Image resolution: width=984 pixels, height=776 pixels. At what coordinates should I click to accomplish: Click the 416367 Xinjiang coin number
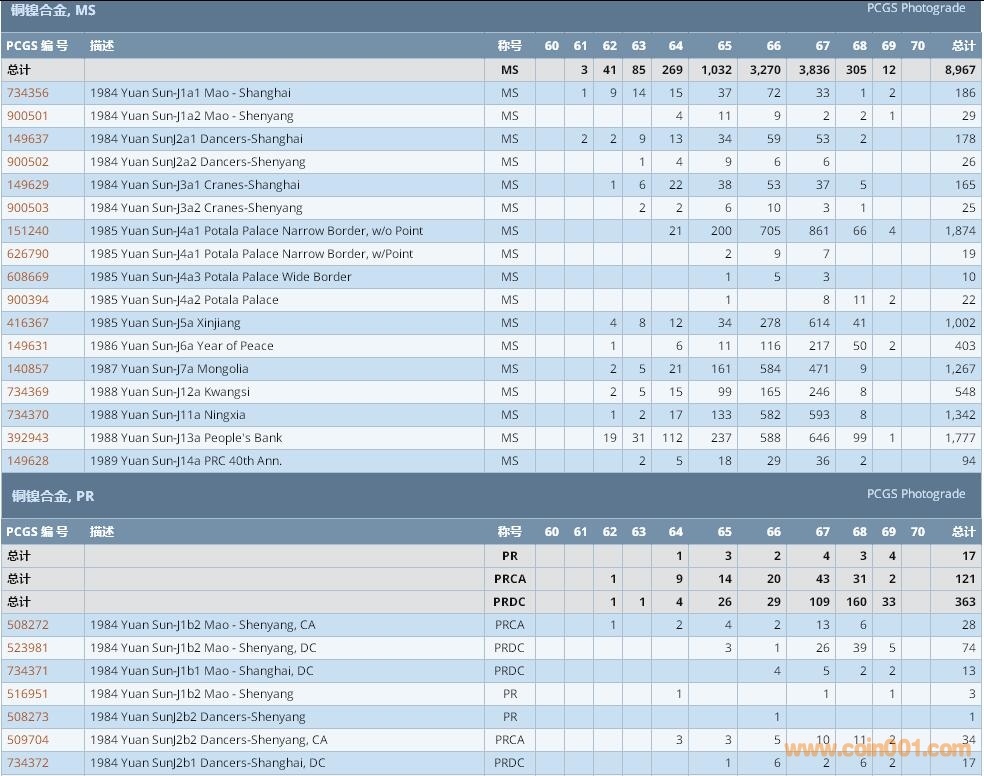point(28,323)
